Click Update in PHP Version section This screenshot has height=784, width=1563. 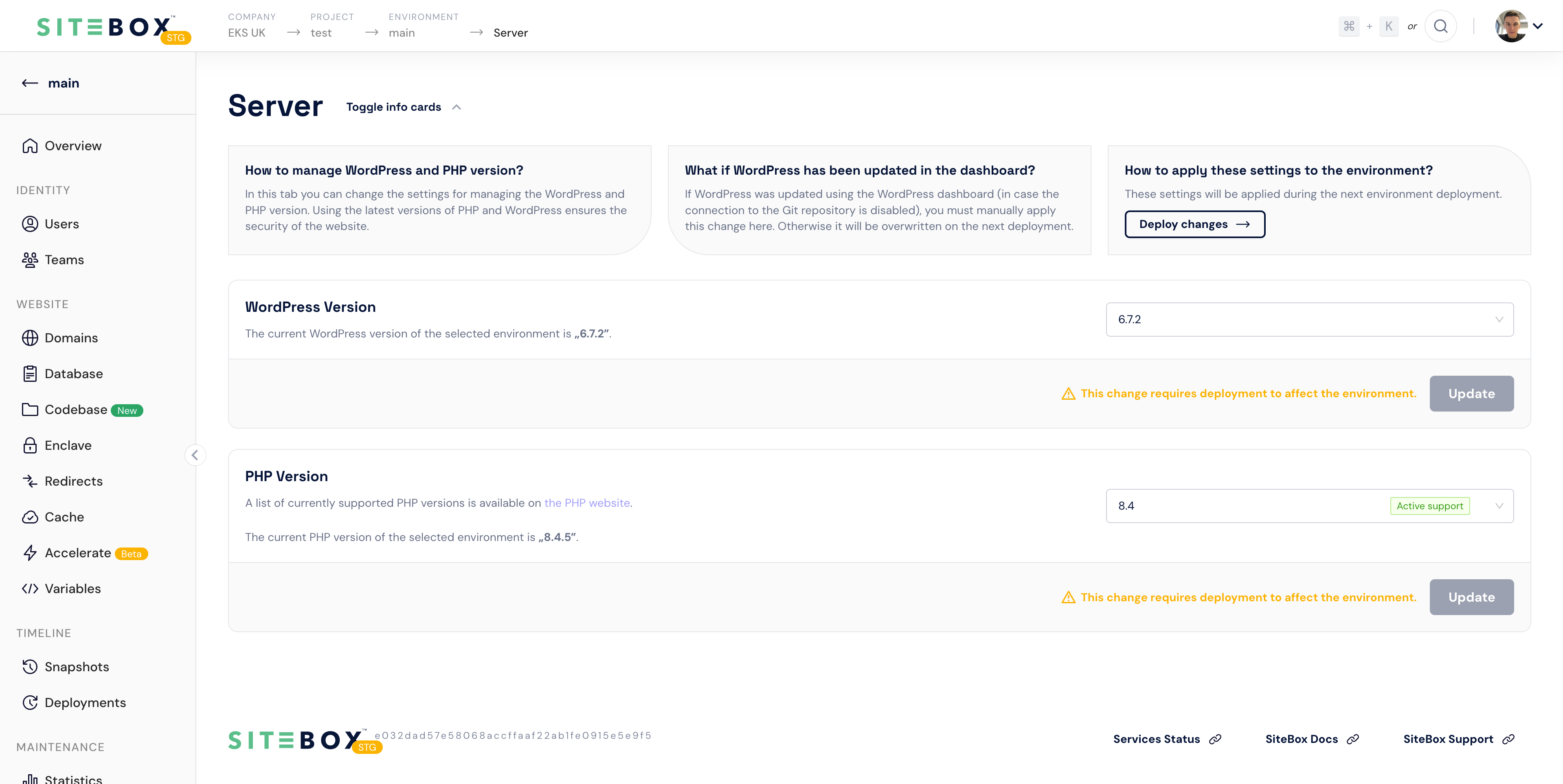(x=1471, y=597)
